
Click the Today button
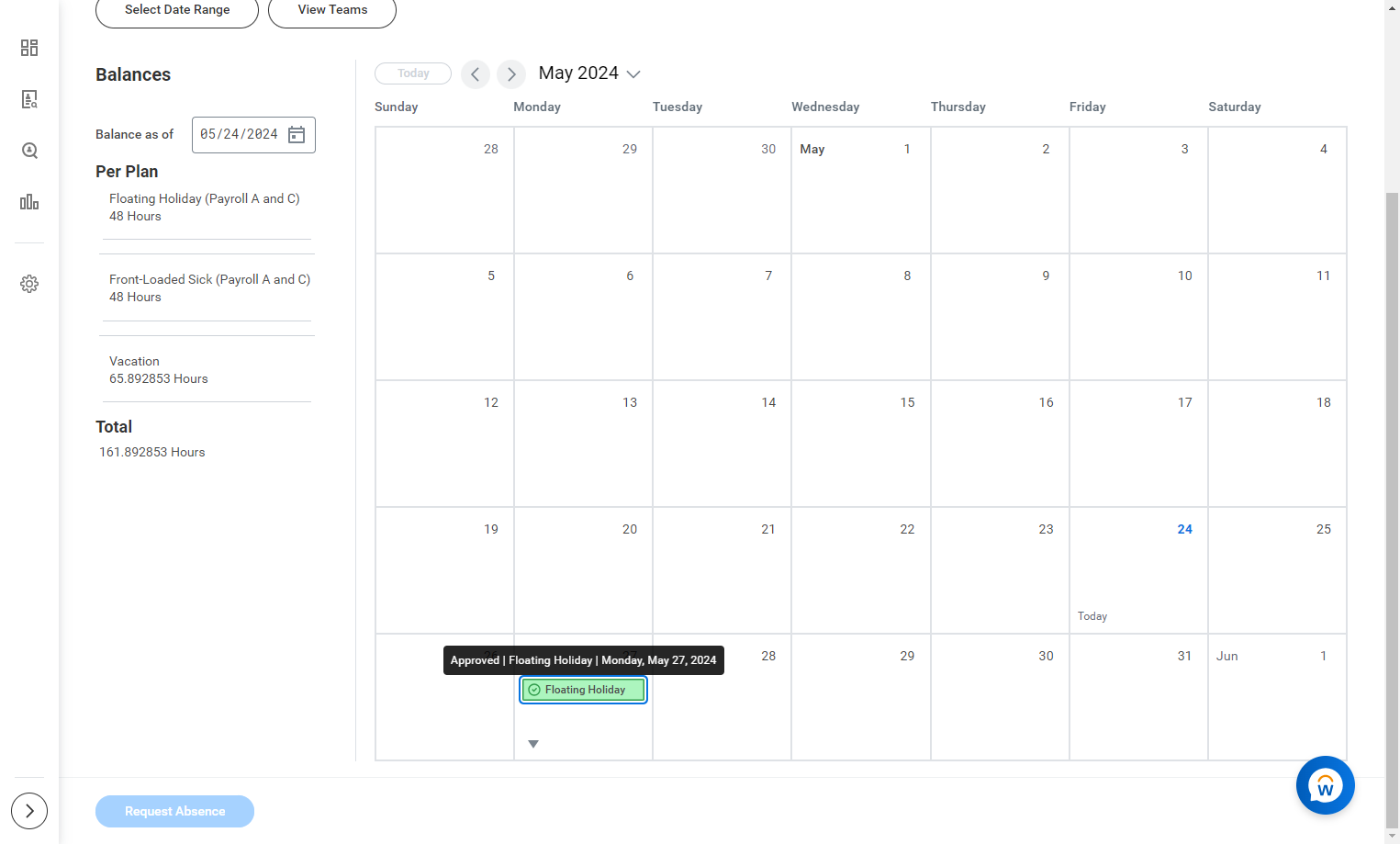click(x=413, y=73)
